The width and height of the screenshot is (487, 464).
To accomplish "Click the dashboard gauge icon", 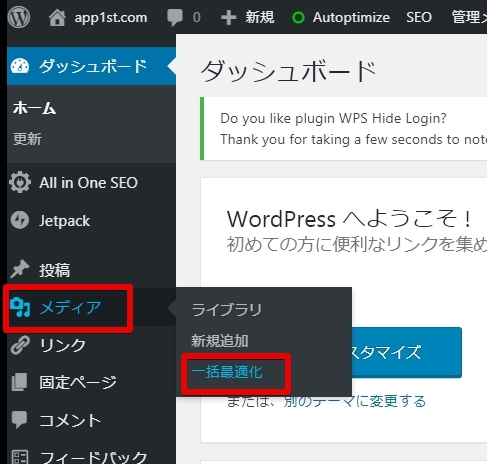I will point(20,66).
